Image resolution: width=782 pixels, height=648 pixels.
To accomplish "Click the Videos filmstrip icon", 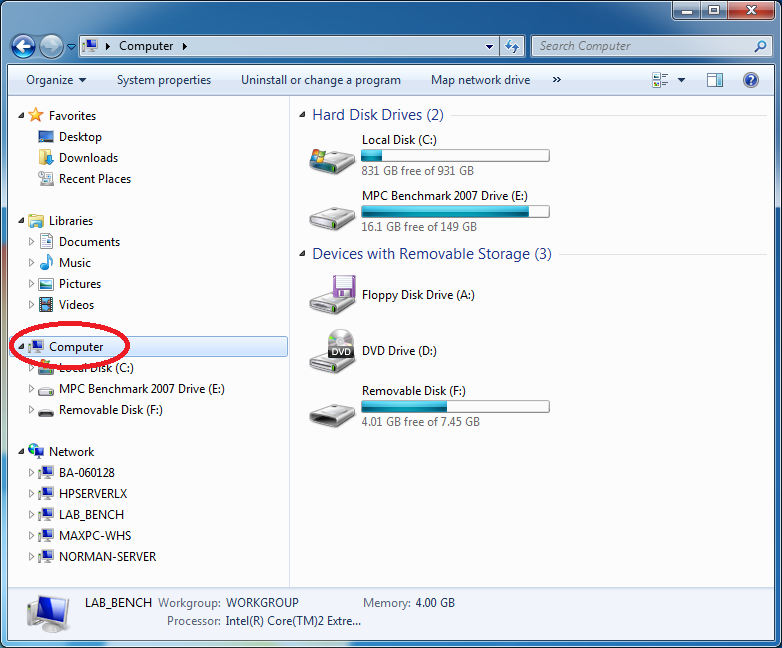I will (x=46, y=304).
